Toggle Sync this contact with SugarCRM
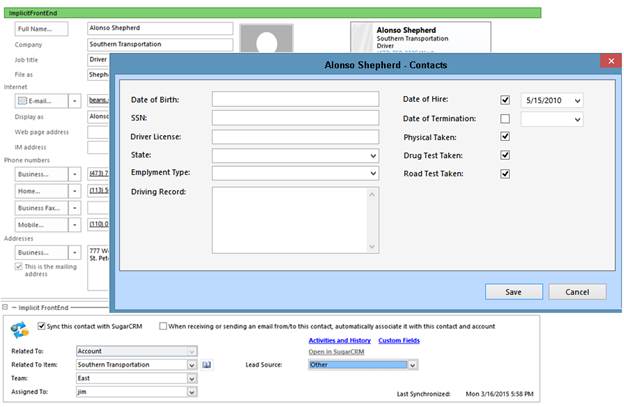This screenshot has height=407, width=624. (x=41, y=326)
